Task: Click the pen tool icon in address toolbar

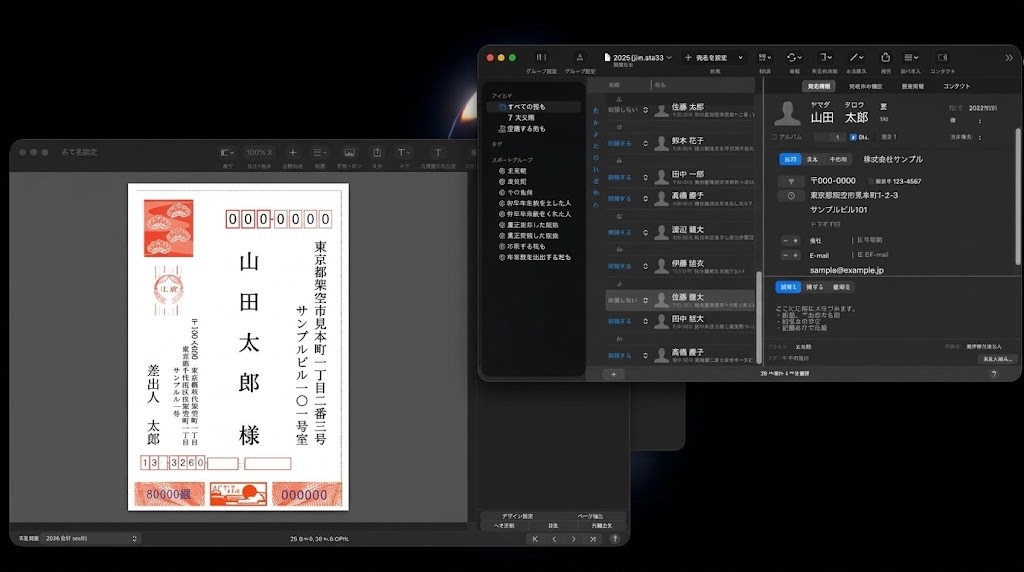Action: [856, 57]
